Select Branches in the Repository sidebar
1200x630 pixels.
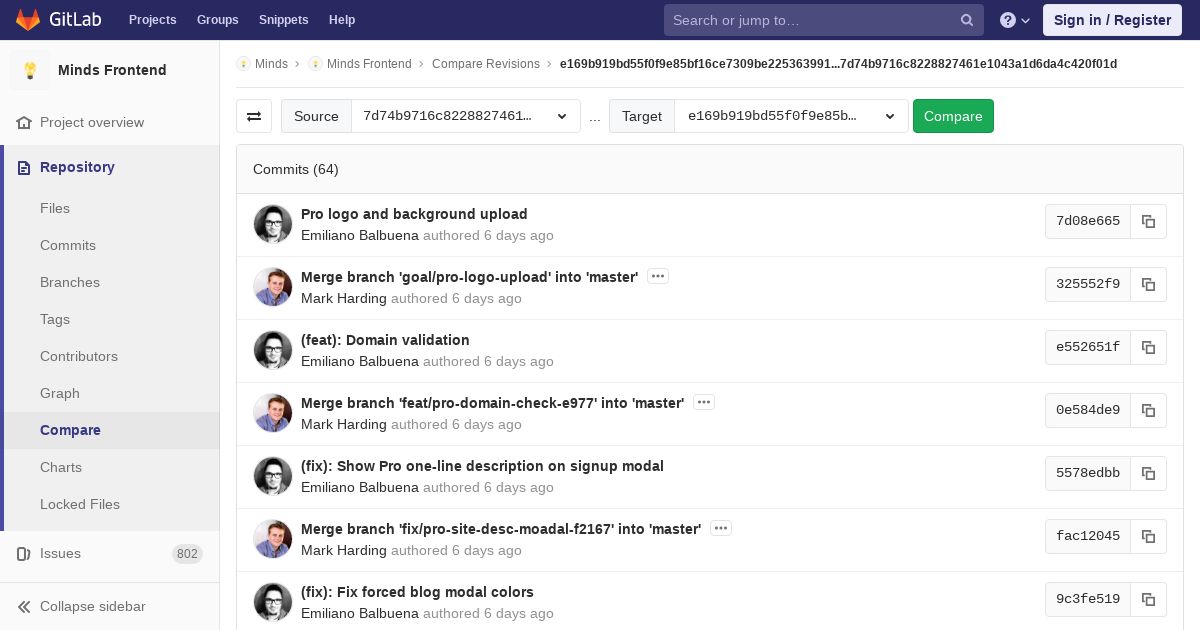70,282
